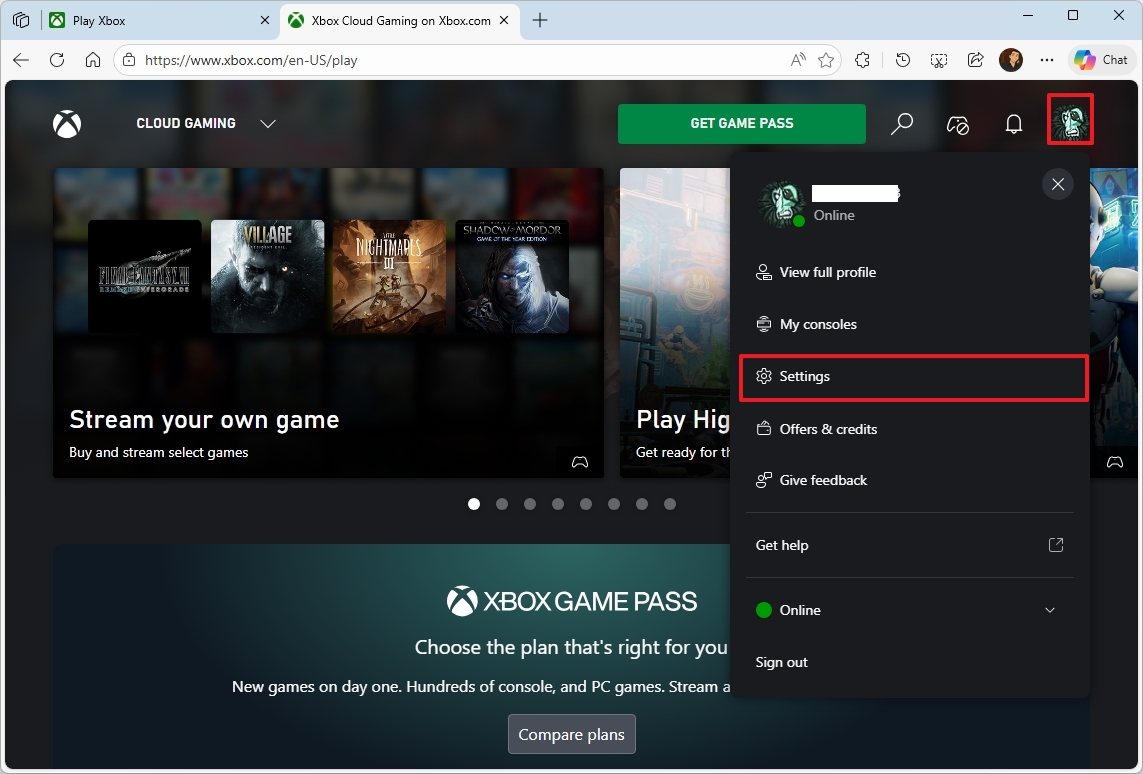Open browser extensions puzzle icon
1143x774 pixels.
[862, 60]
